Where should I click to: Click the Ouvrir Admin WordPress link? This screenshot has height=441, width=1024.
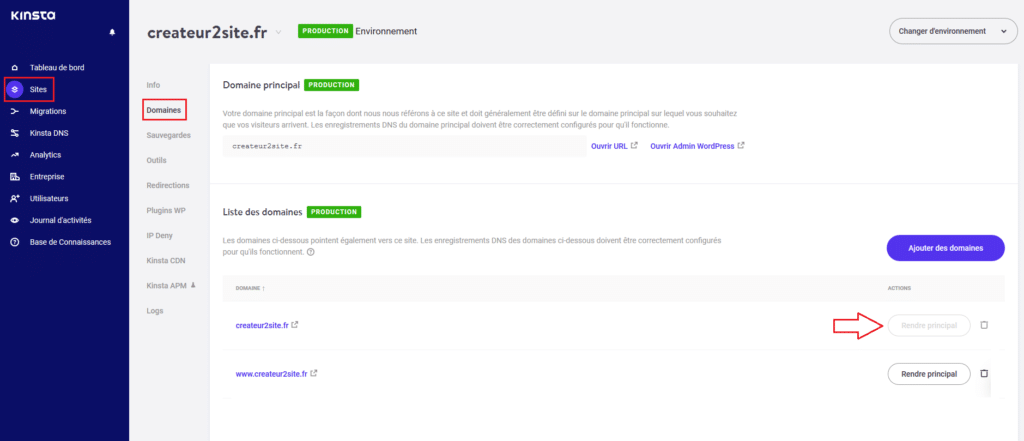pos(692,146)
